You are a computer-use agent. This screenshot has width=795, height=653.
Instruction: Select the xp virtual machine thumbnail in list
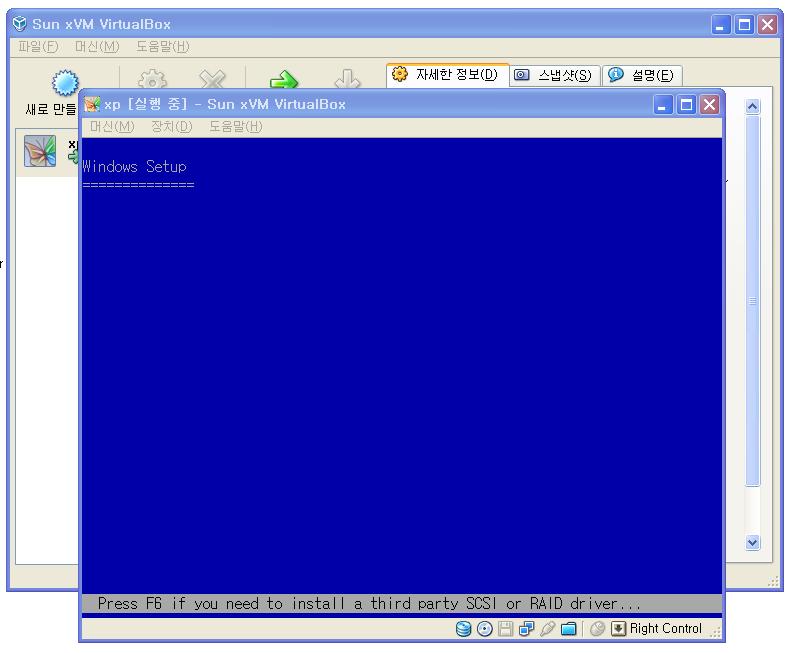40,151
